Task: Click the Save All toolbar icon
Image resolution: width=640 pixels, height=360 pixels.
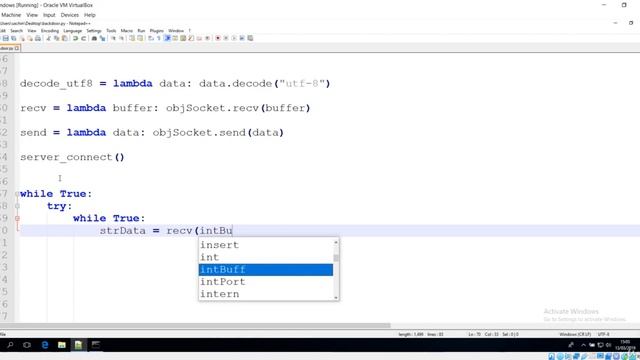Action: [x=13, y=38]
